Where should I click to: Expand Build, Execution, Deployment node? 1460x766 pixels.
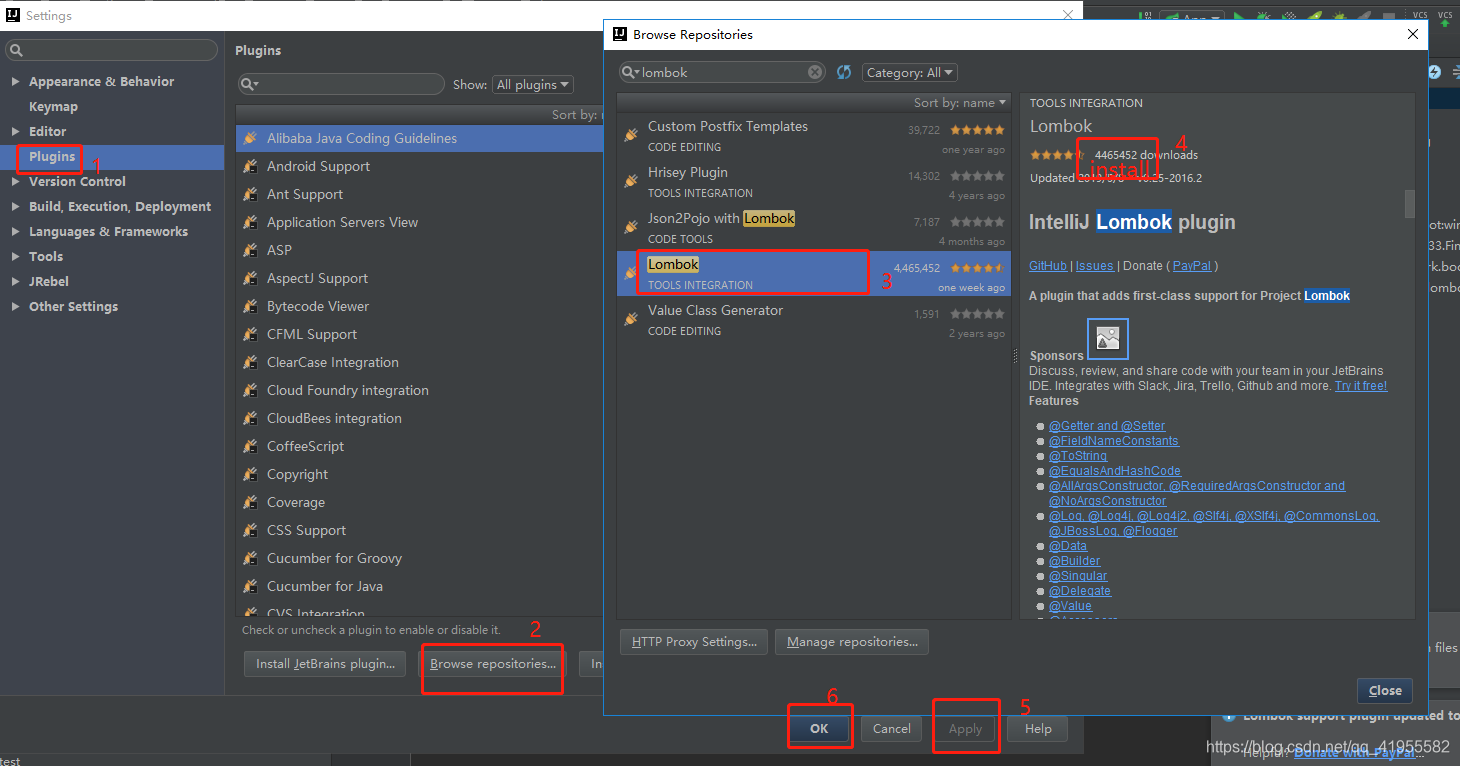tap(15, 207)
